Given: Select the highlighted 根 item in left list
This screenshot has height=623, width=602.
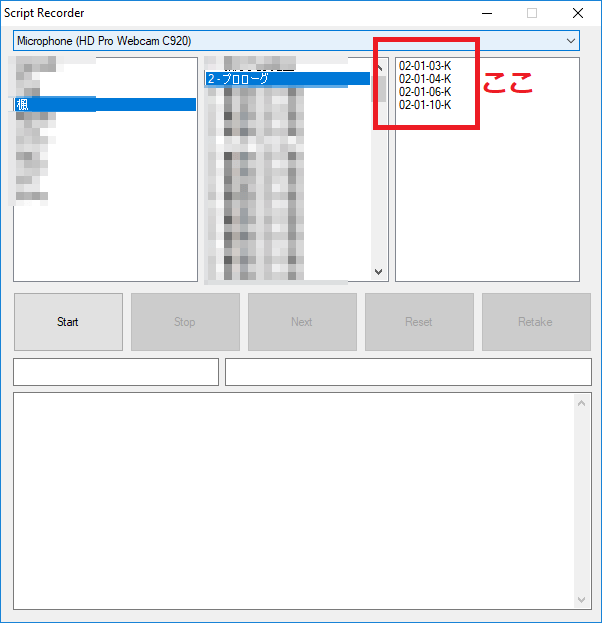Looking at the screenshot, I should point(105,104).
